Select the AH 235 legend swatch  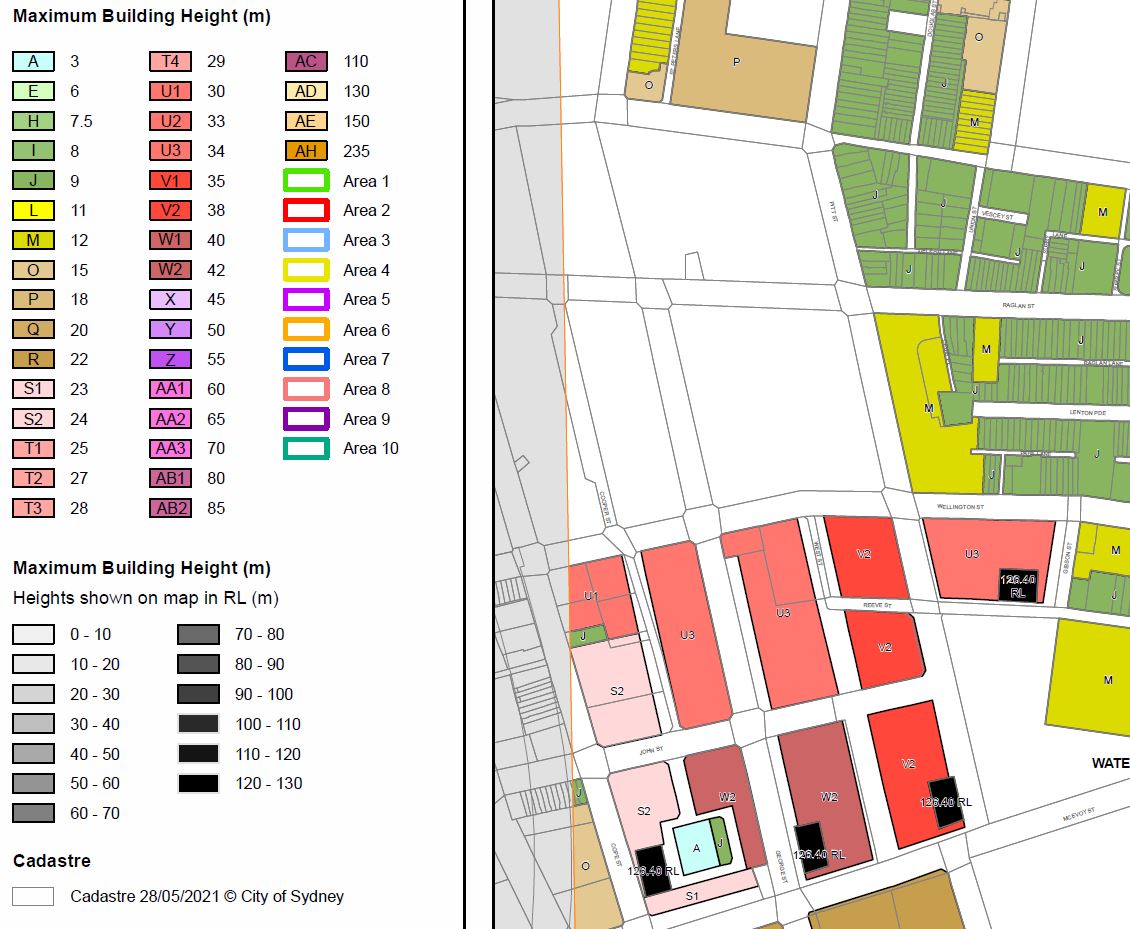tap(304, 150)
